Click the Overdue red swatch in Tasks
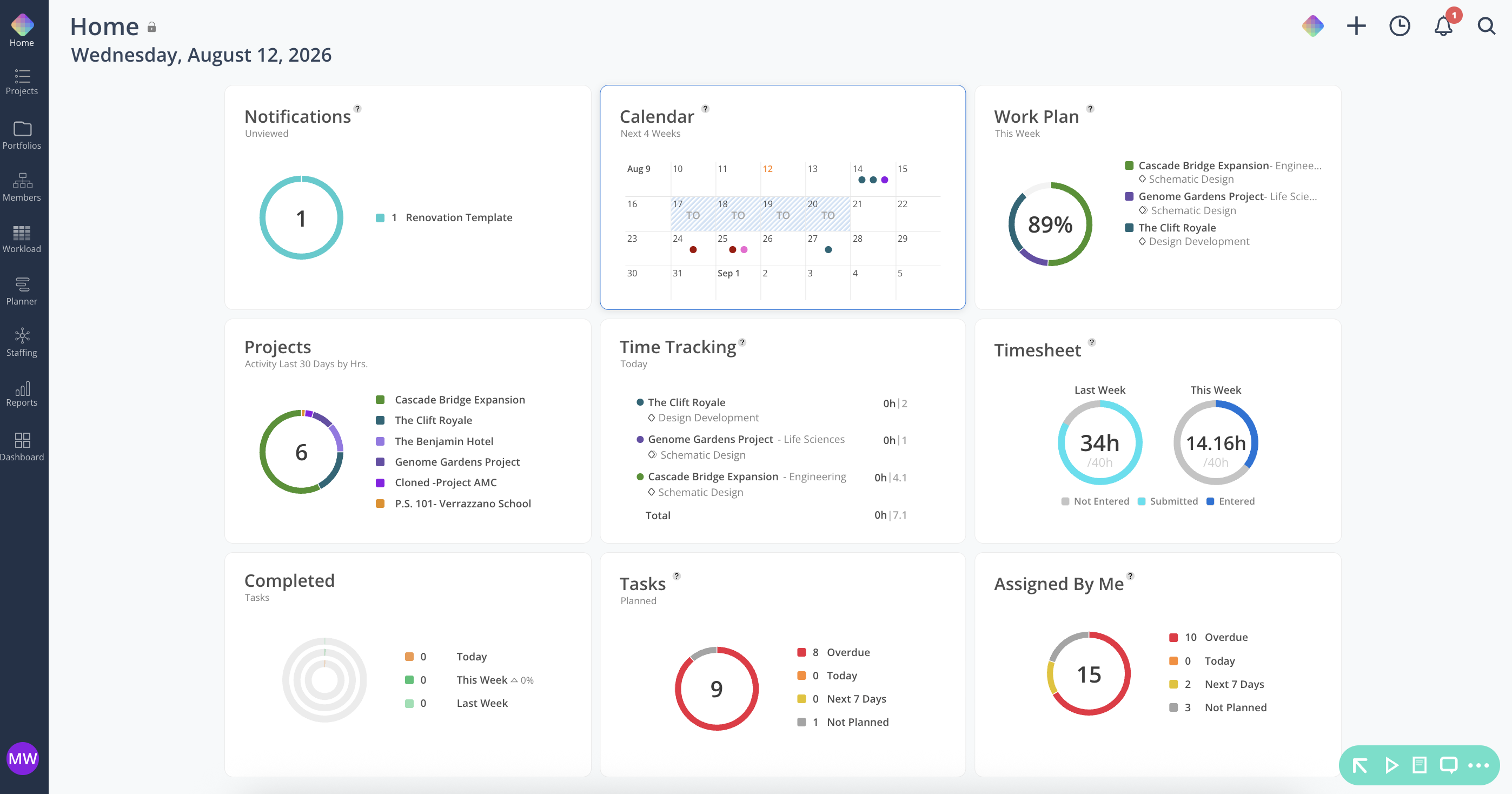Viewport: 1512px width, 794px height. [x=801, y=652]
